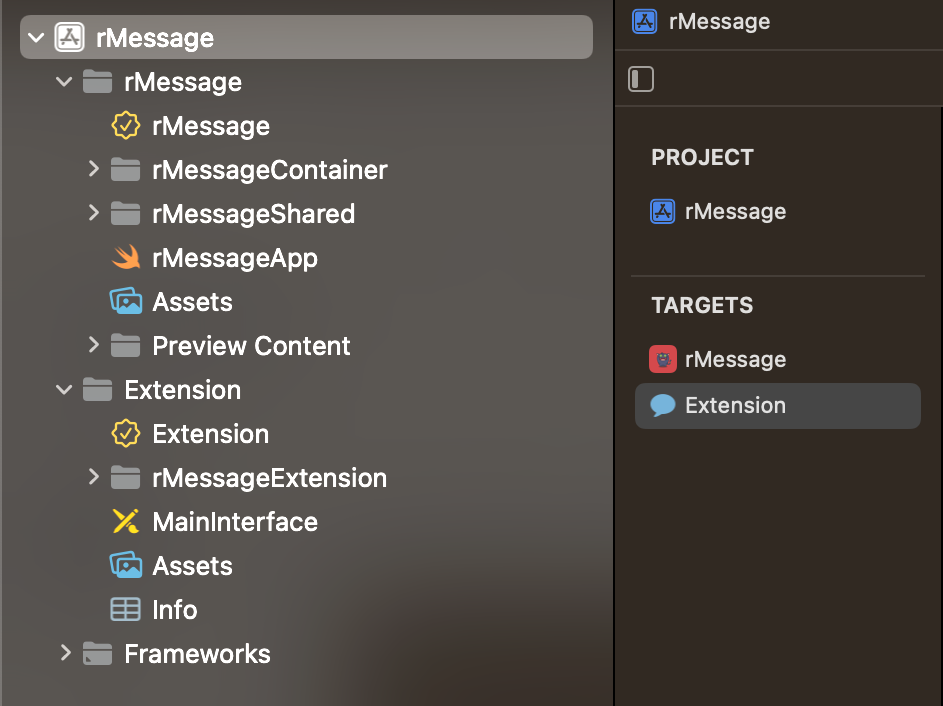
Task: Toggle the sidebar panel icon in editor
Action: click(641, 79)
